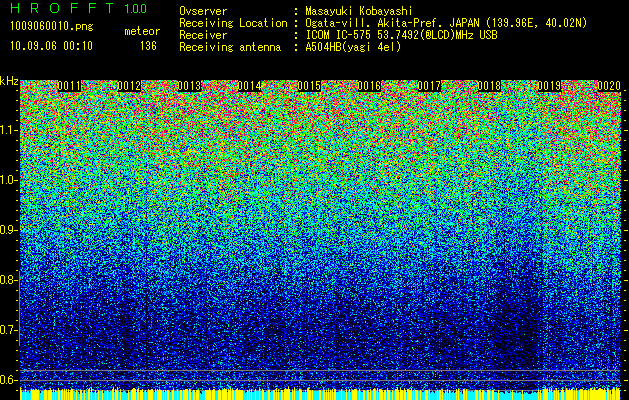Click the 0014 time marker
Viewport: 629px width, 400px height.
[x=249, y=86]
